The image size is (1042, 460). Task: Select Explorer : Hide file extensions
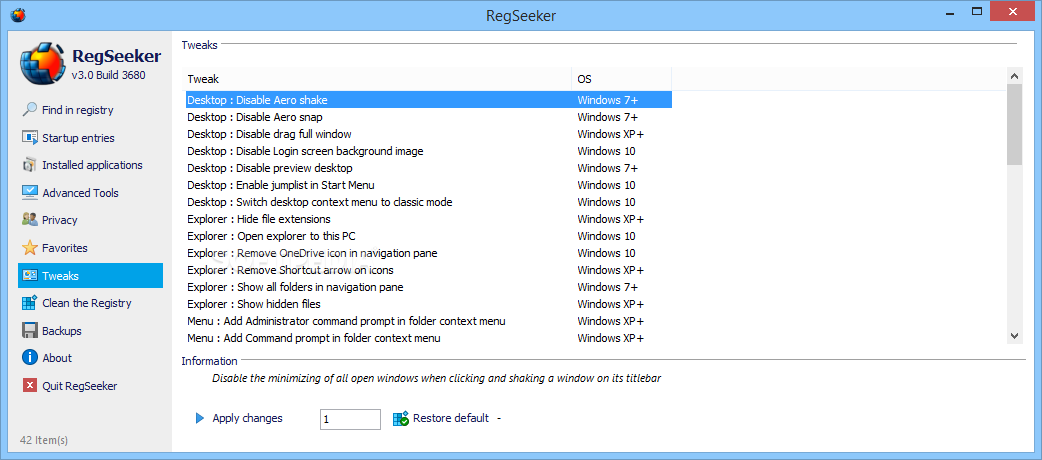point(429,219)
